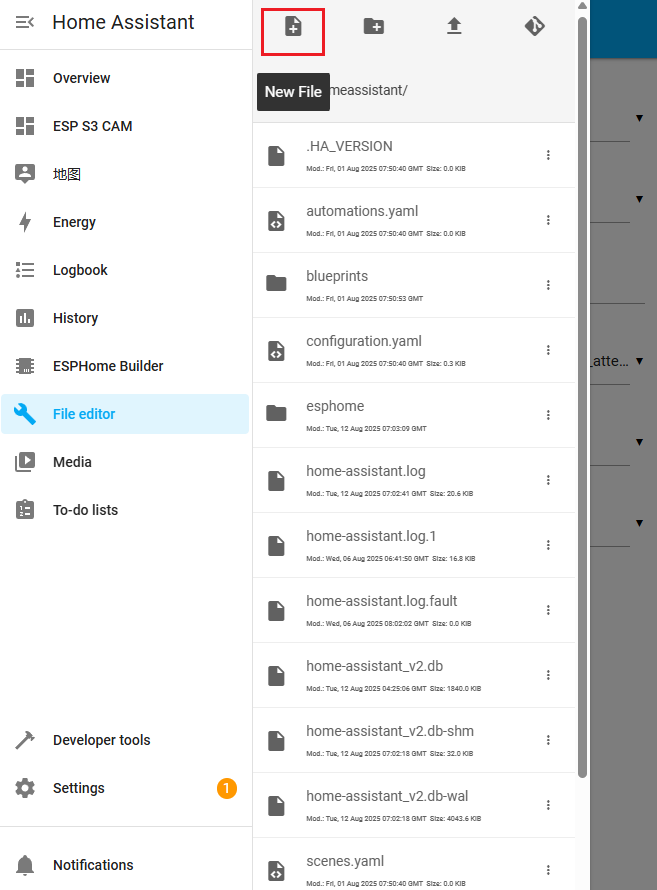Open the Media panel
657x890 pixels.
click(x=125, y=462)
